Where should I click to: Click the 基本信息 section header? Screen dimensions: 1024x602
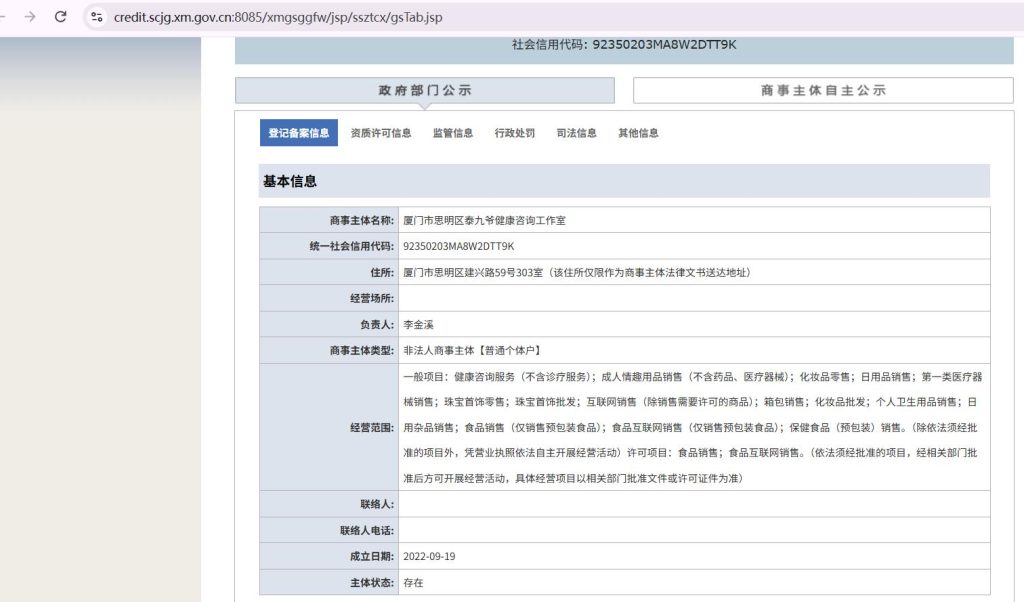coord(624,181)
